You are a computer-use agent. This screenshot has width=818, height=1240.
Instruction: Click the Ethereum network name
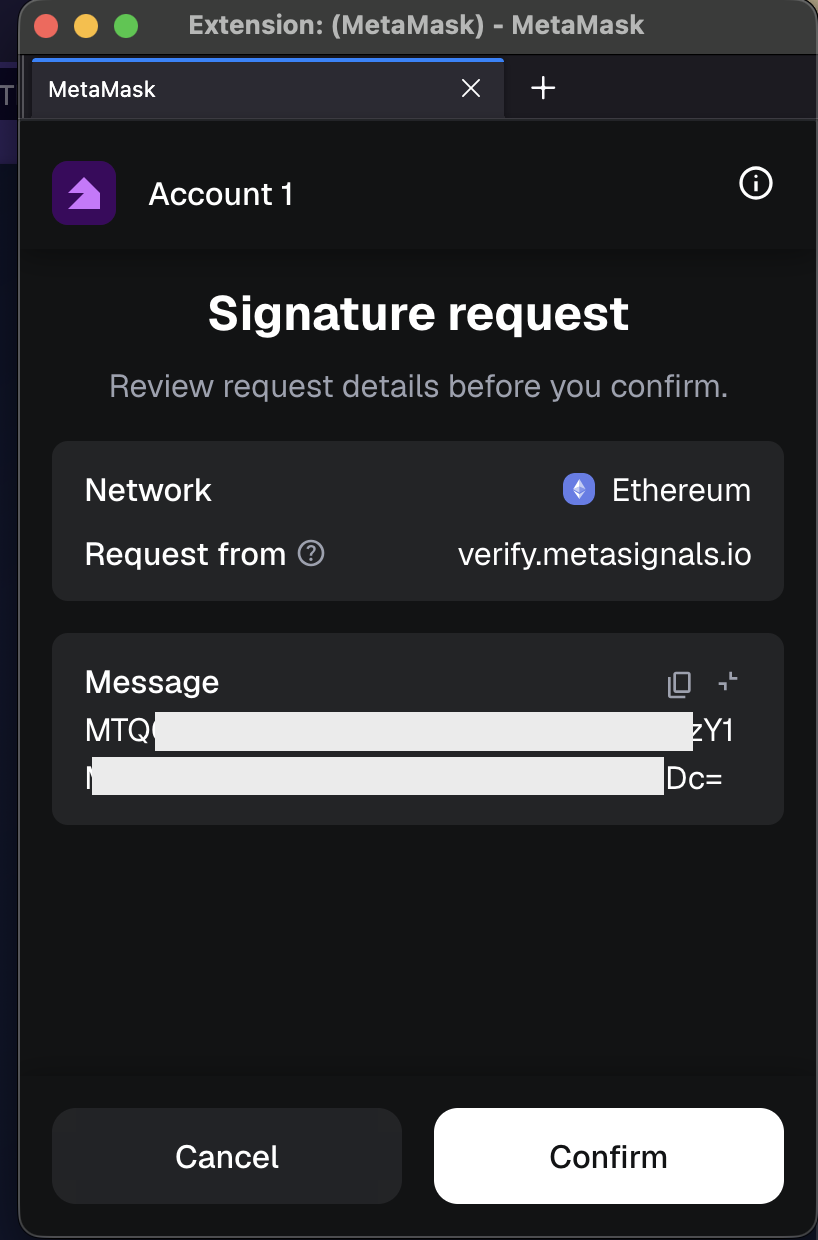[x=681, y=490]
